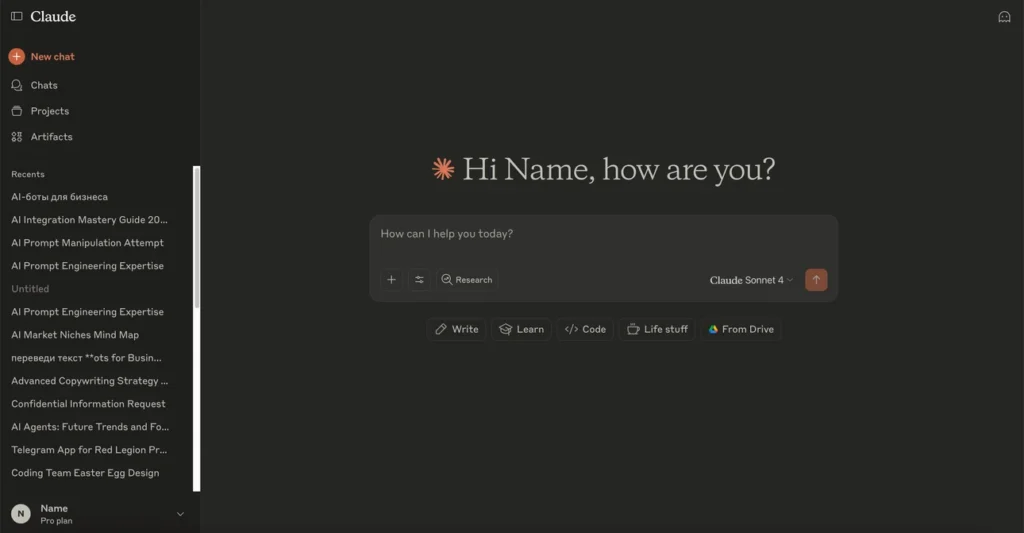Expand the account menu chevron
The image size is (1024, 533).
(x=180, y=514)
